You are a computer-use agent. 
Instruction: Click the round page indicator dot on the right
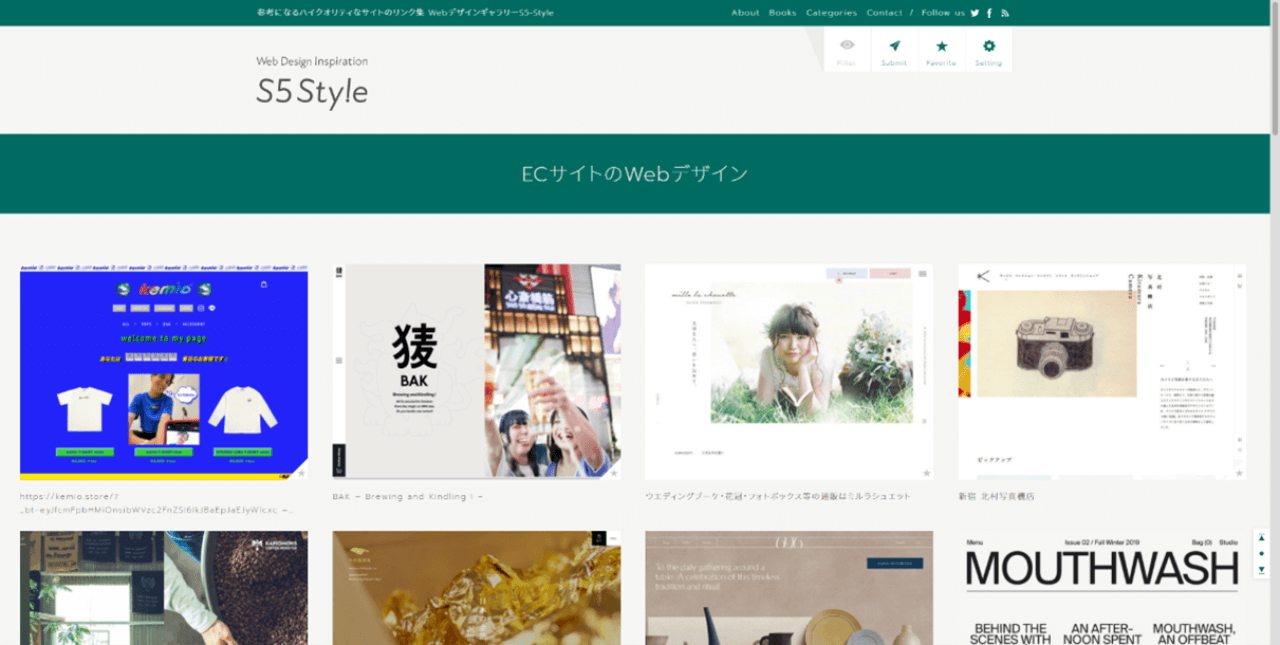pyautogui.click(x=1262, y=553)
